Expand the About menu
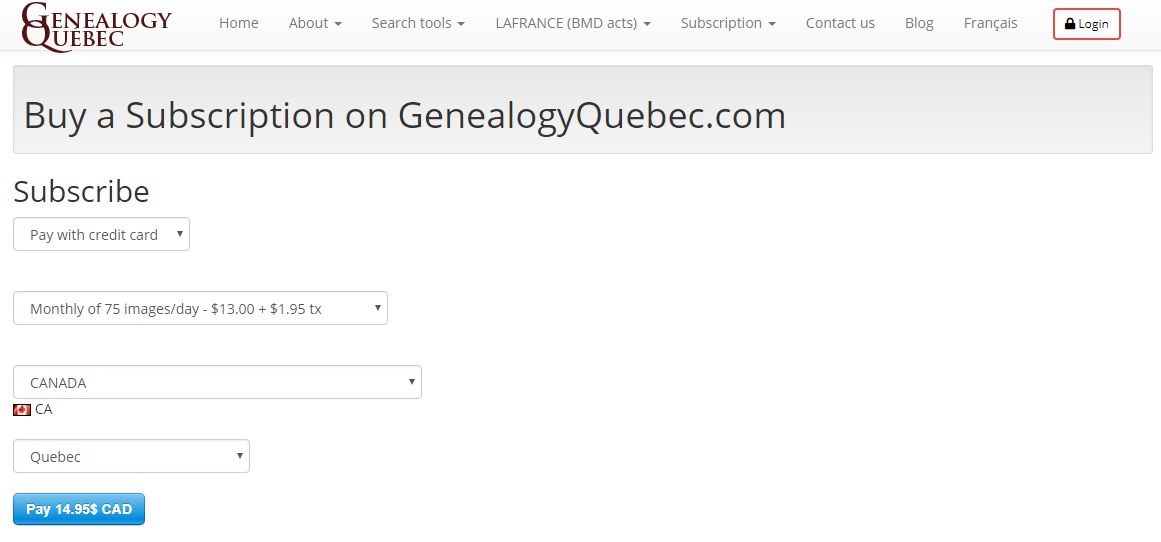The image size is (1161, 542). (315, 23)
